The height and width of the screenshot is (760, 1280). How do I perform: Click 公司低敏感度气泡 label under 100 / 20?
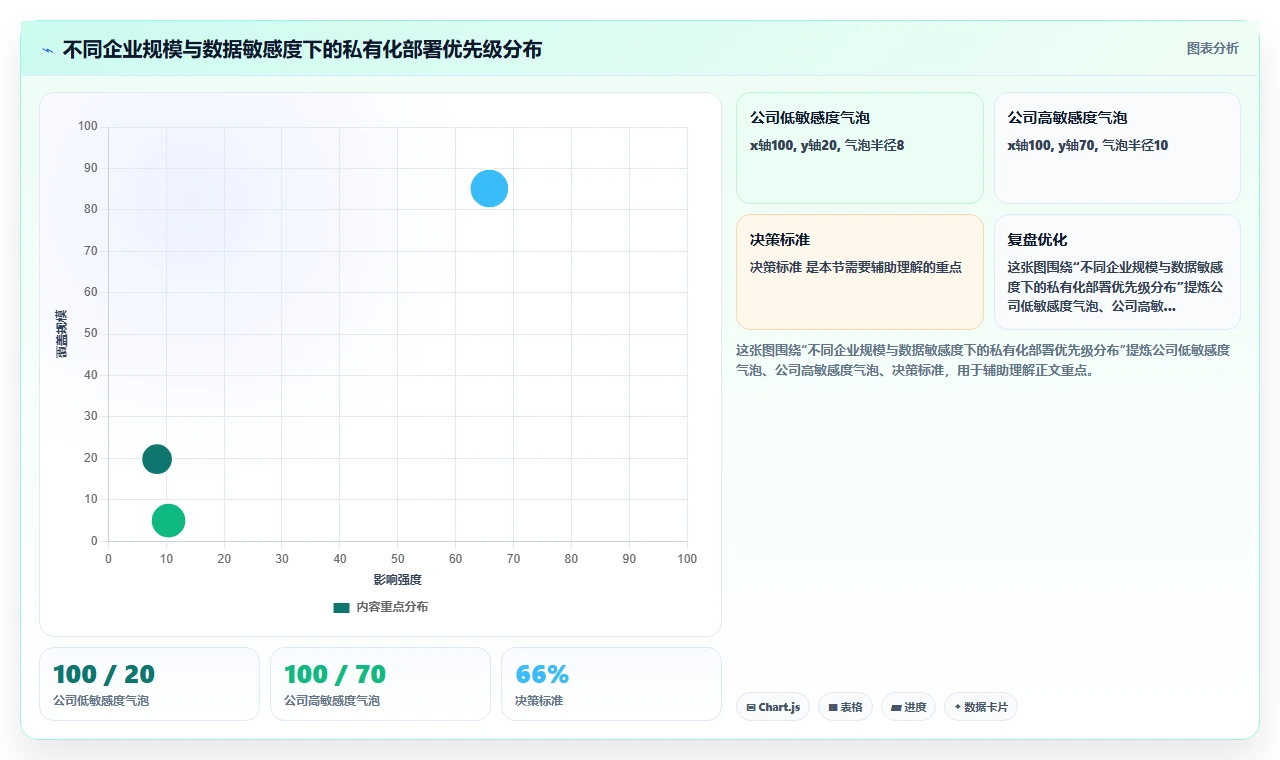coord(101,701)
